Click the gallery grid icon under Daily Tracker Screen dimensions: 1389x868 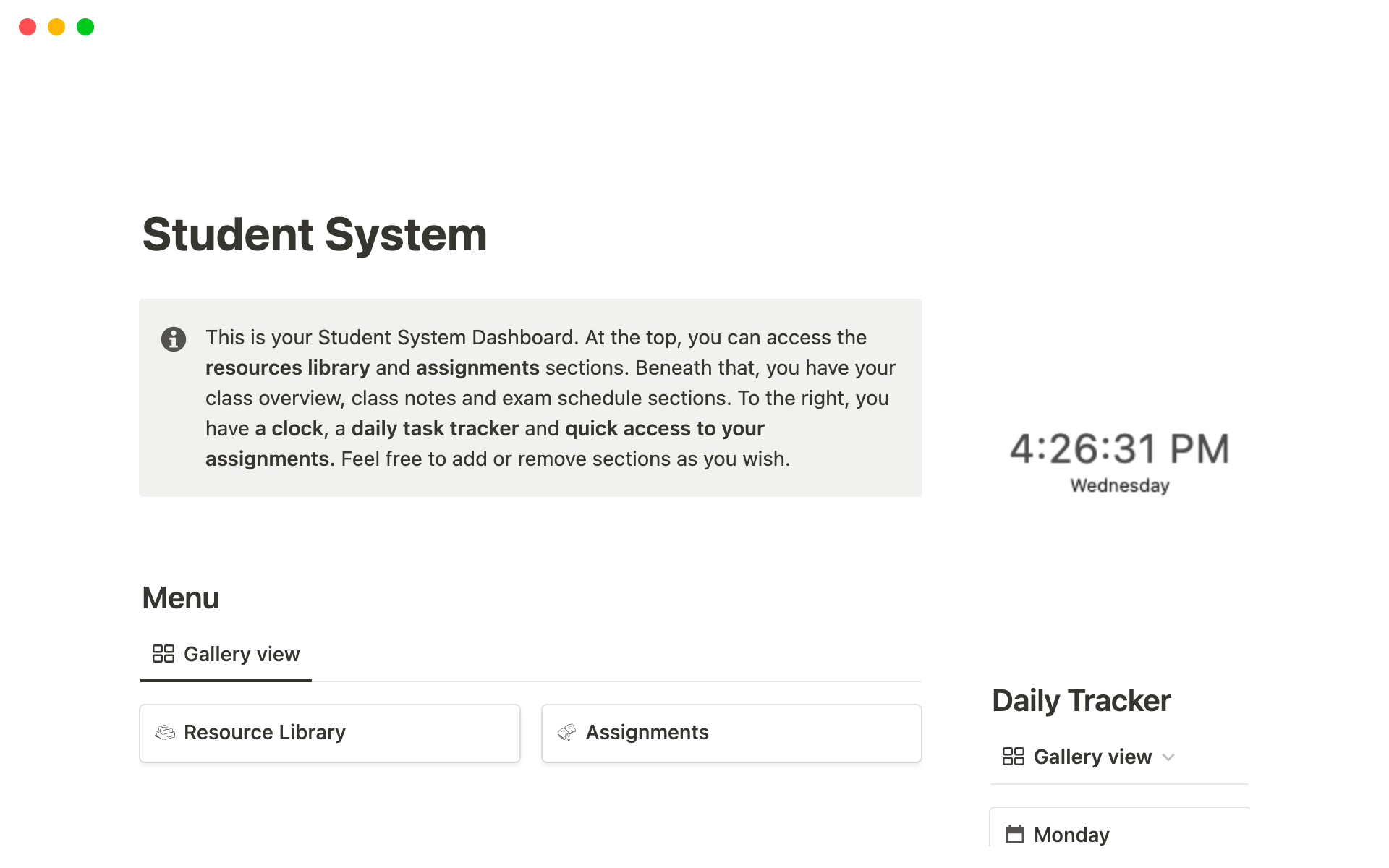click(1014, 757)
